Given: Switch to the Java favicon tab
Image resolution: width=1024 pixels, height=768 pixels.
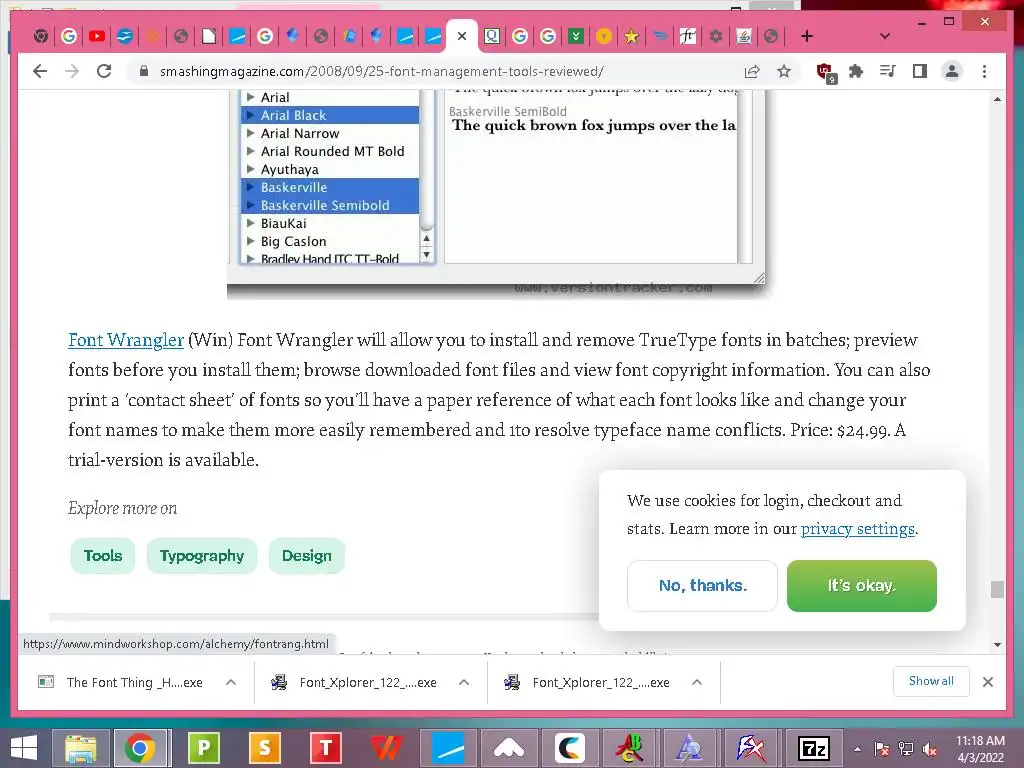Looking at the screenshot, I should coord(743,36).
